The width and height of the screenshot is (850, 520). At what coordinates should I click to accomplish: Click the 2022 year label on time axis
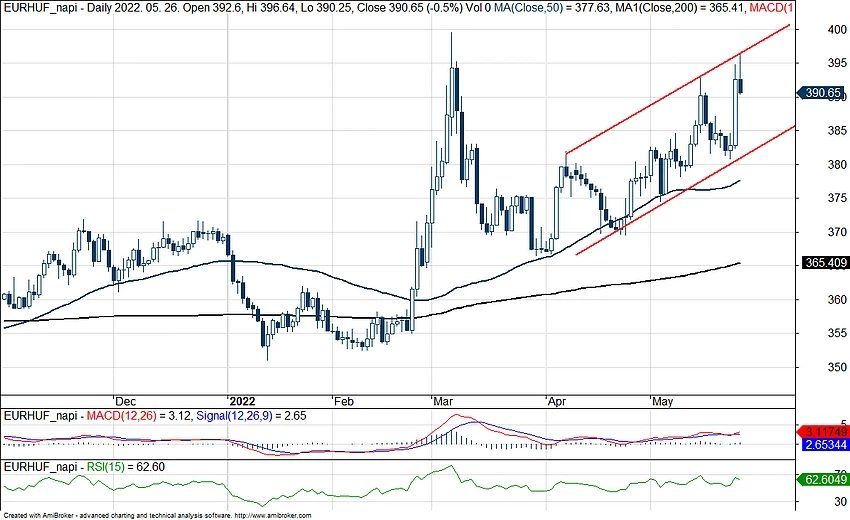(242, 401)
